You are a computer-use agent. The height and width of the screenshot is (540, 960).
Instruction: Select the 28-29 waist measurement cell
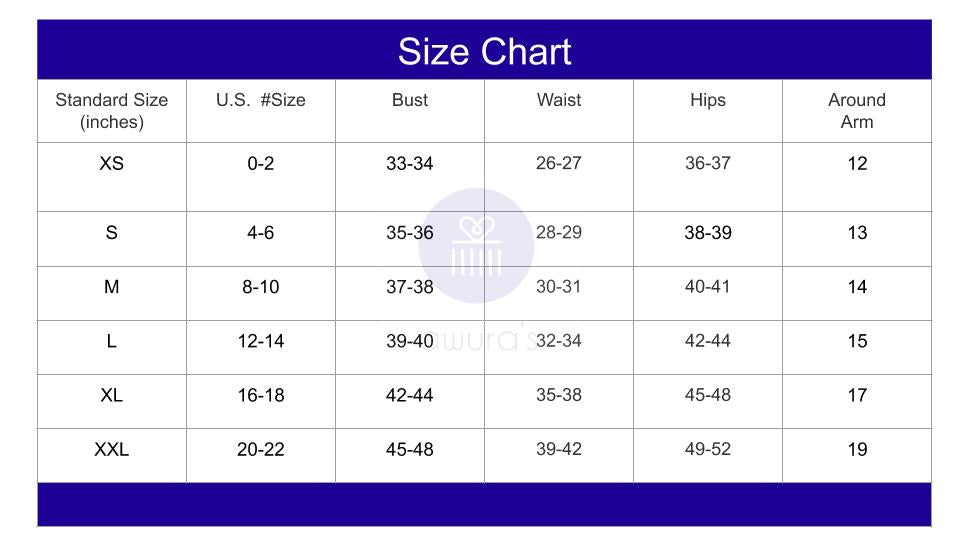559,232
